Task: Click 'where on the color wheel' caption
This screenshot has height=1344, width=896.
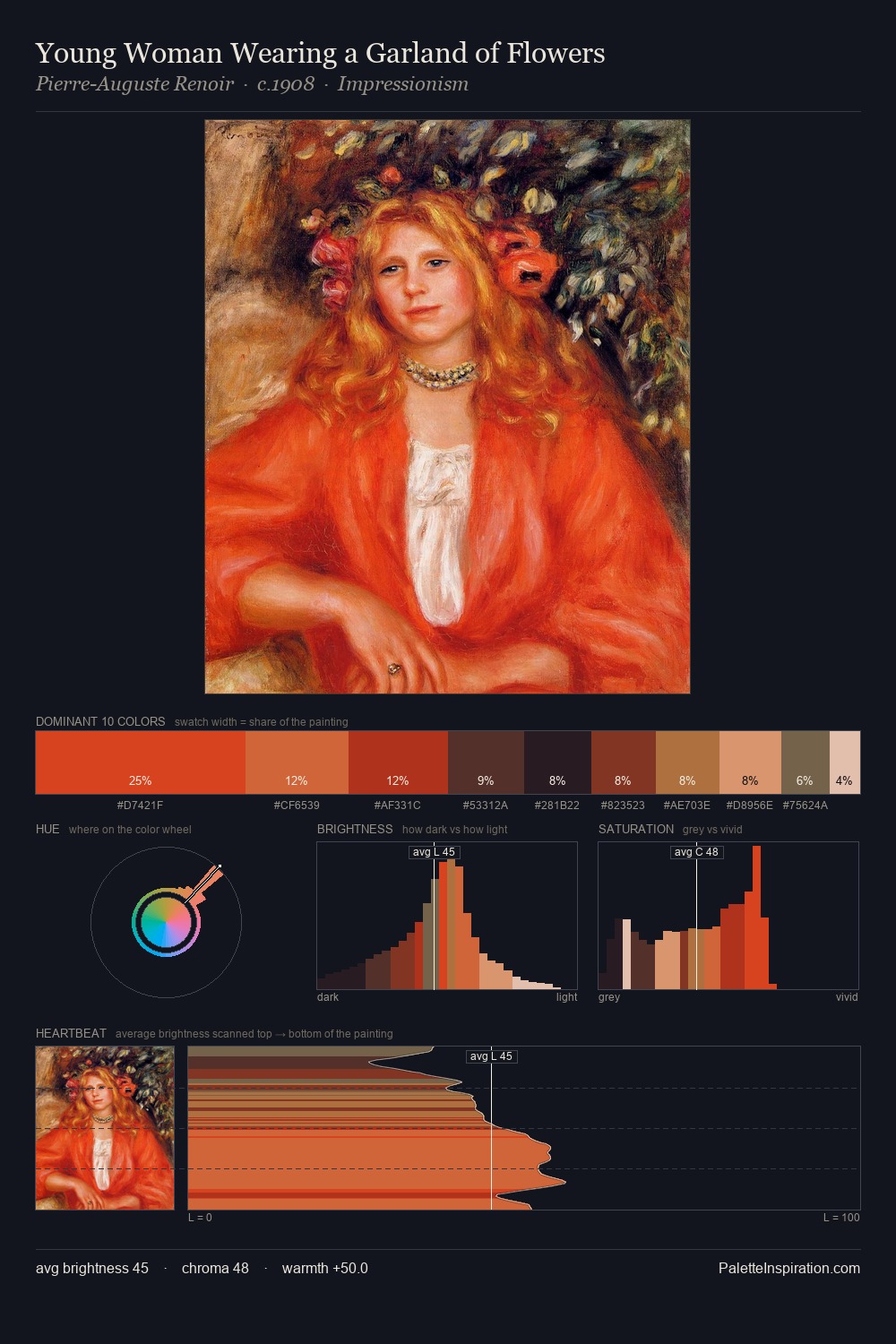Action: [x=130, y=830]
